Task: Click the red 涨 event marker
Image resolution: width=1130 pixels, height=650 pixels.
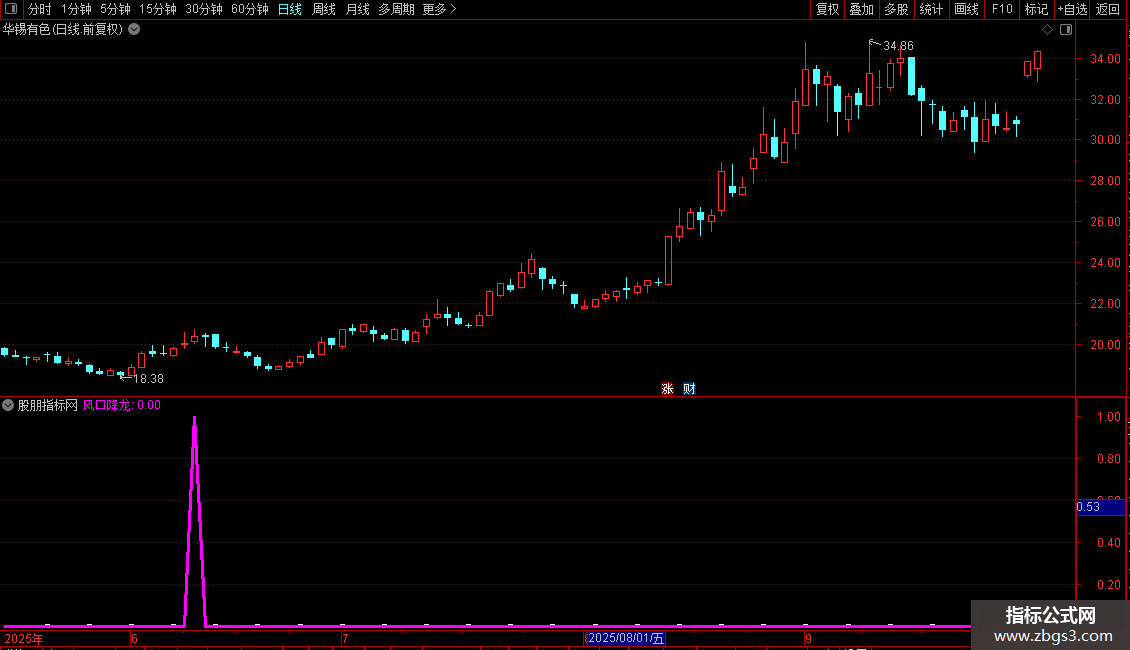Action: [x=667, y=388]
